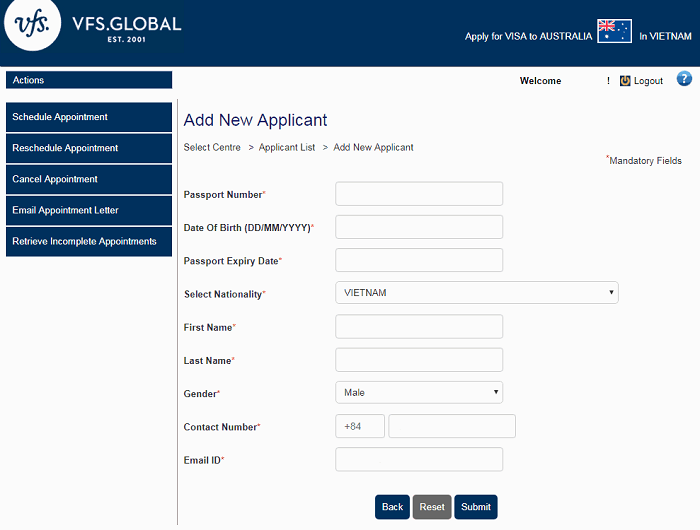Open Schedule Appointment from the sidebar
The image size is (700, 530).
click(x=89, y=117)
